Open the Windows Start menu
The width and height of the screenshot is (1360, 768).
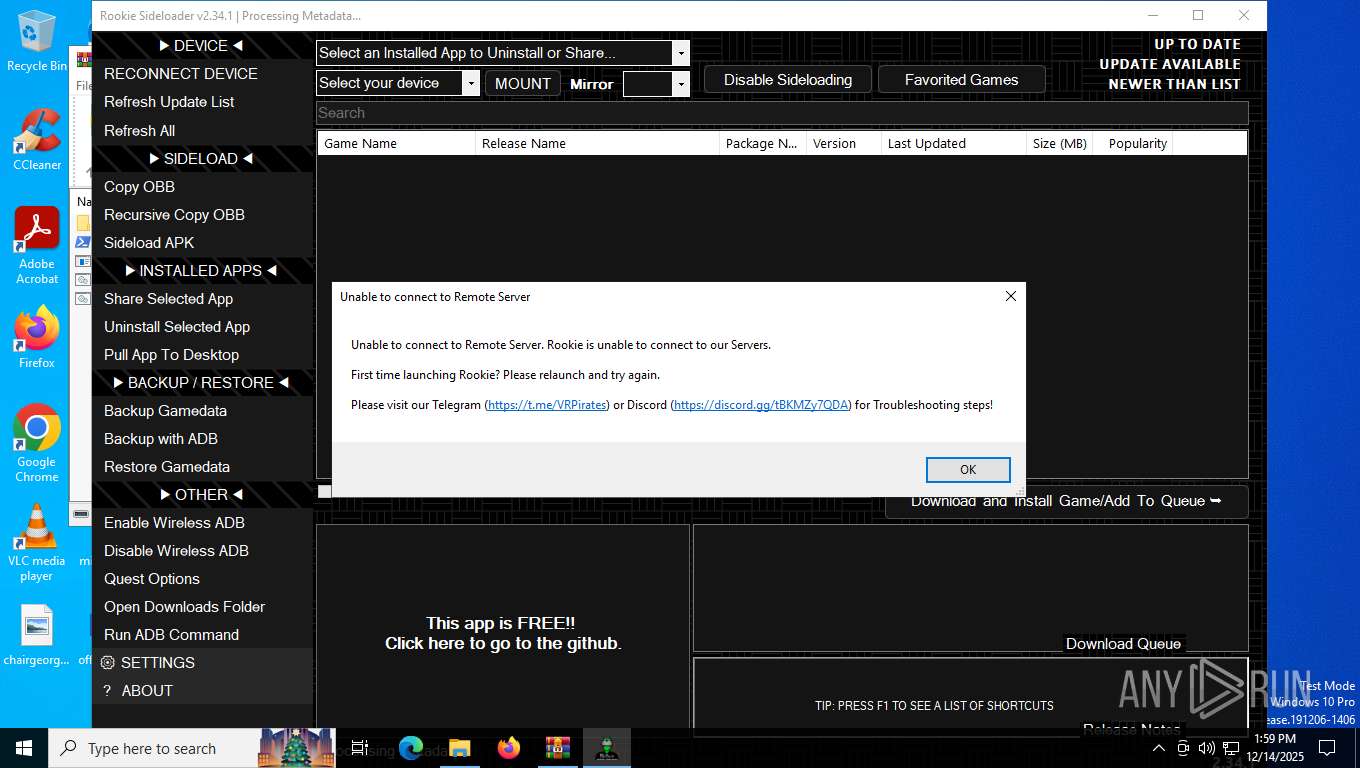[x=24, y=748]
